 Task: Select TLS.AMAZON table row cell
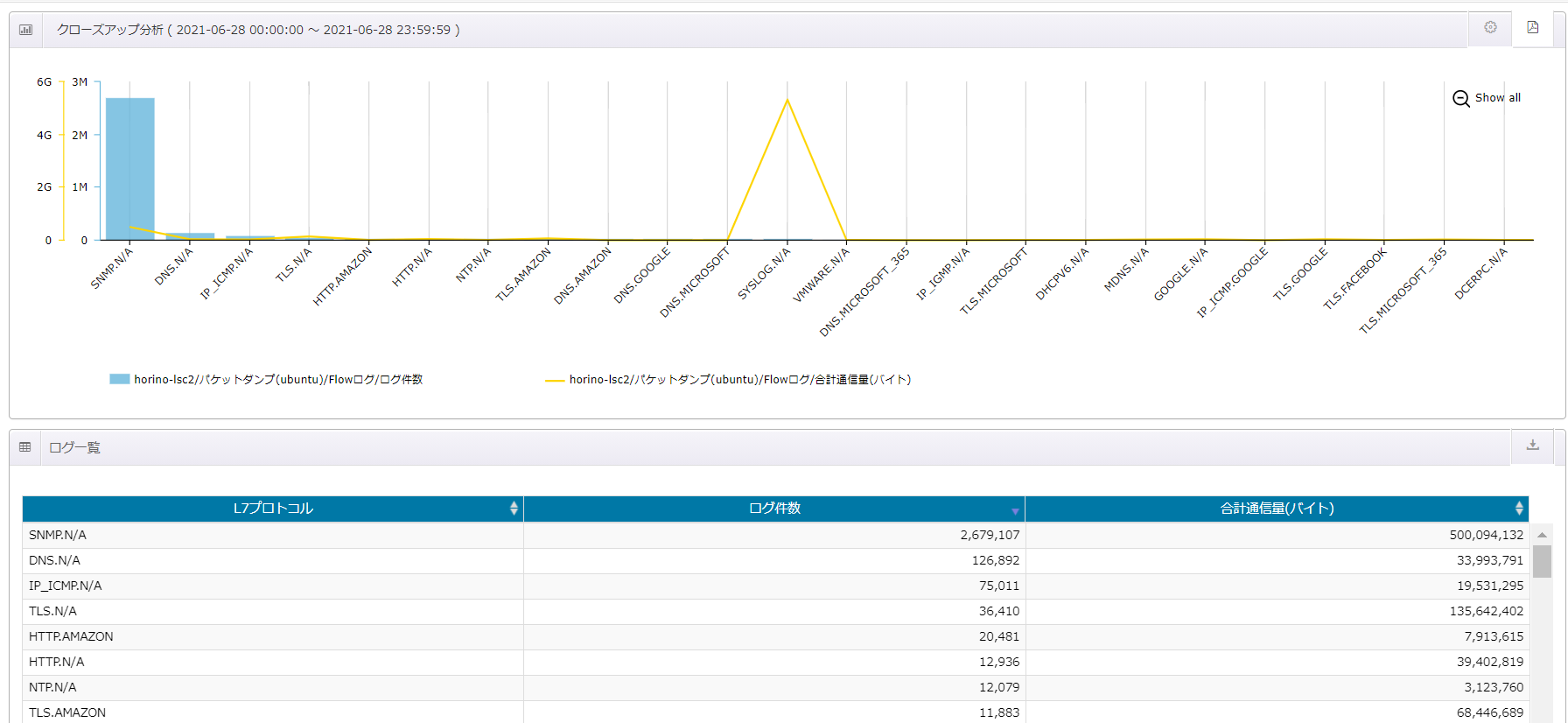click(273, 712)
